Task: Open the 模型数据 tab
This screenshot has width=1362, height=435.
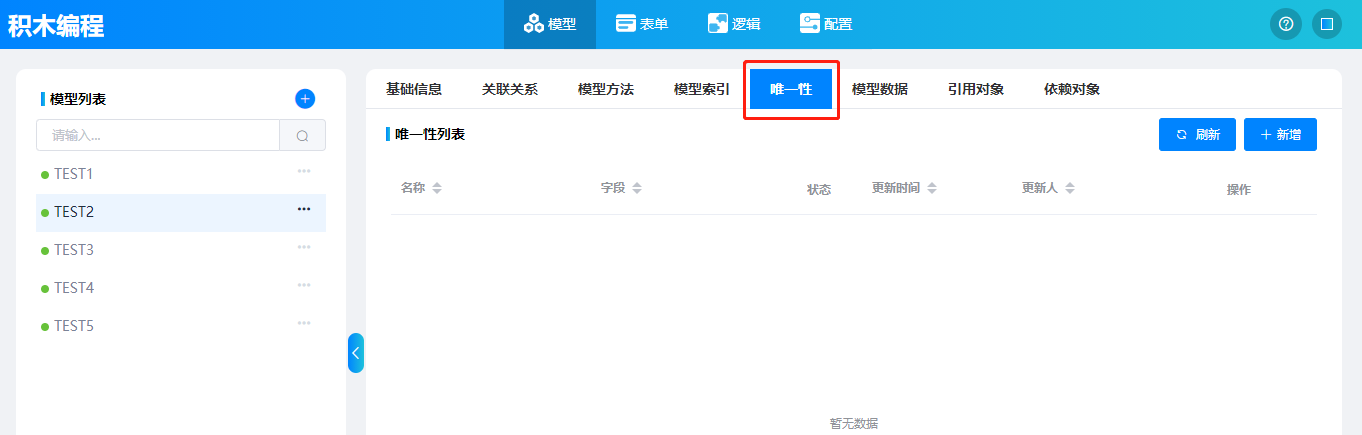Action: click(x=880, y=89)
